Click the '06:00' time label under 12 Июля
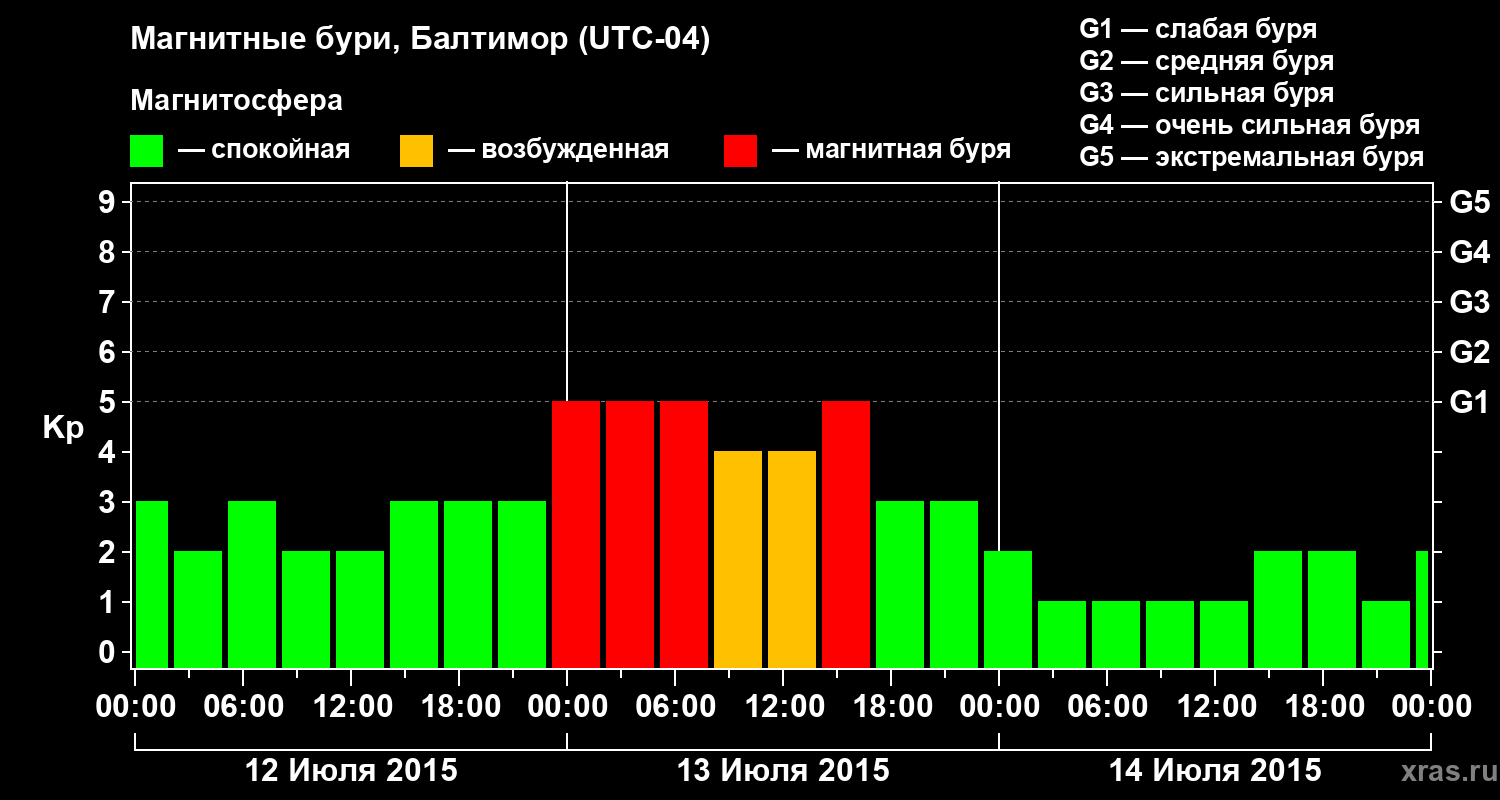Image resolution: width=1500 pixels, height=800 pixels. pyautogui.click(x=243, y=706)
